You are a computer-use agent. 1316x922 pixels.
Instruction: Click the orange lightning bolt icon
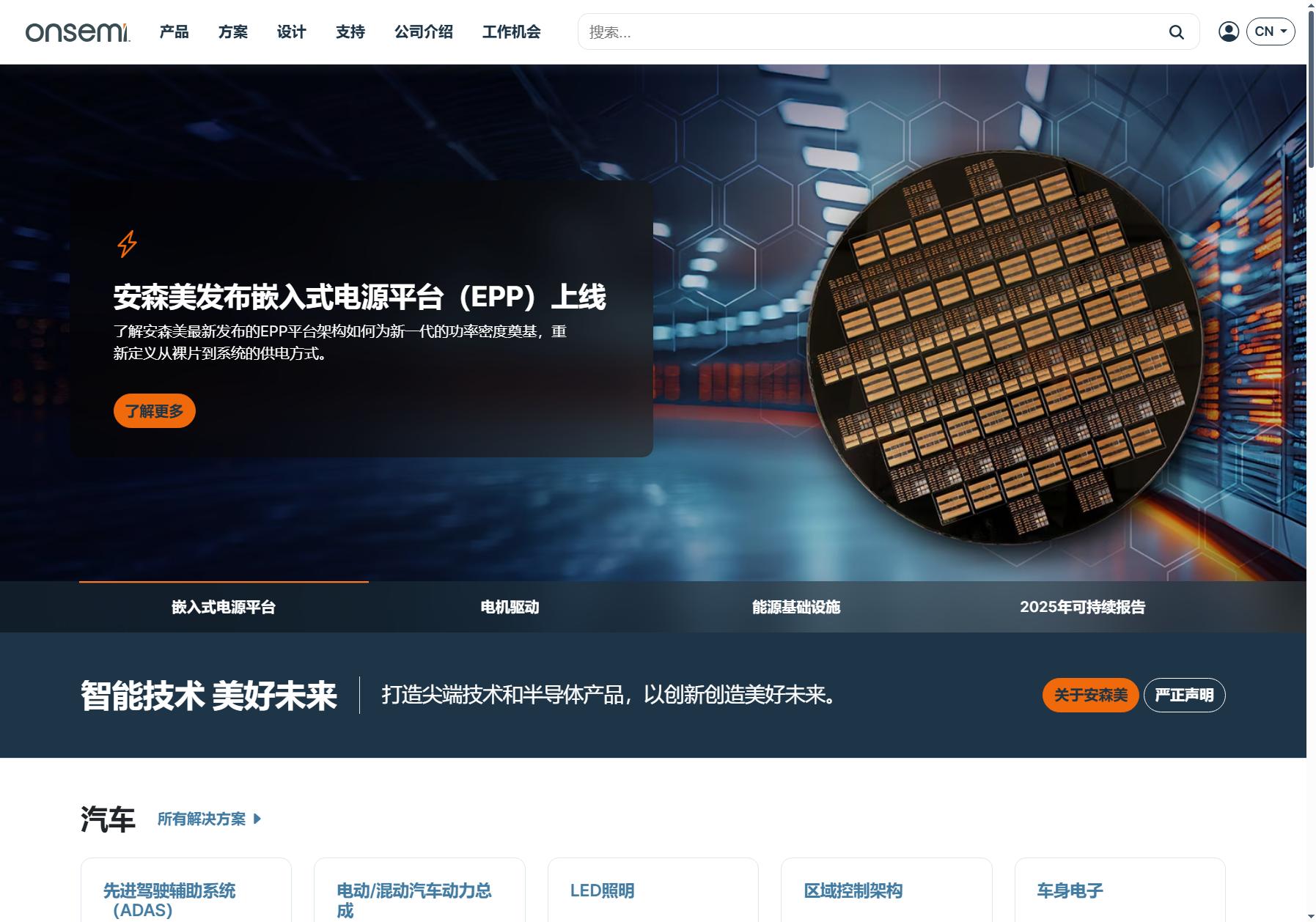point(128,244)
